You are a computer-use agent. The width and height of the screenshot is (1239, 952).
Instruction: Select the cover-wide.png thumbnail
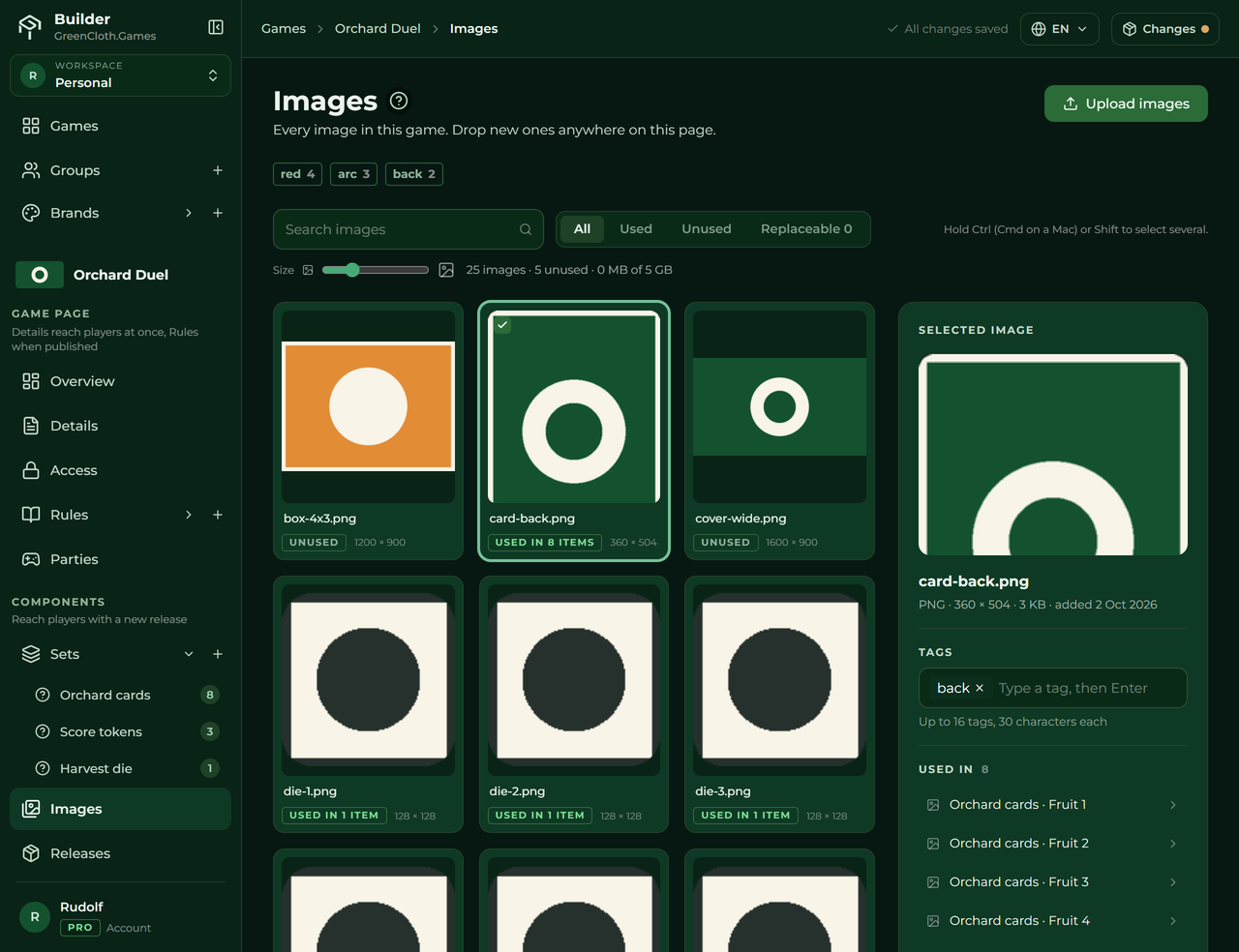tap(779, 406)
